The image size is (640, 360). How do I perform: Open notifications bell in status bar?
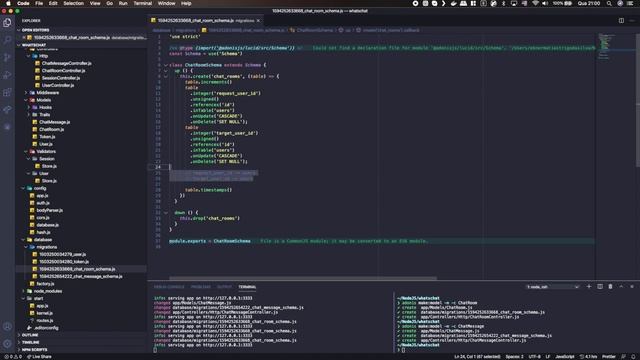[633, 357]
